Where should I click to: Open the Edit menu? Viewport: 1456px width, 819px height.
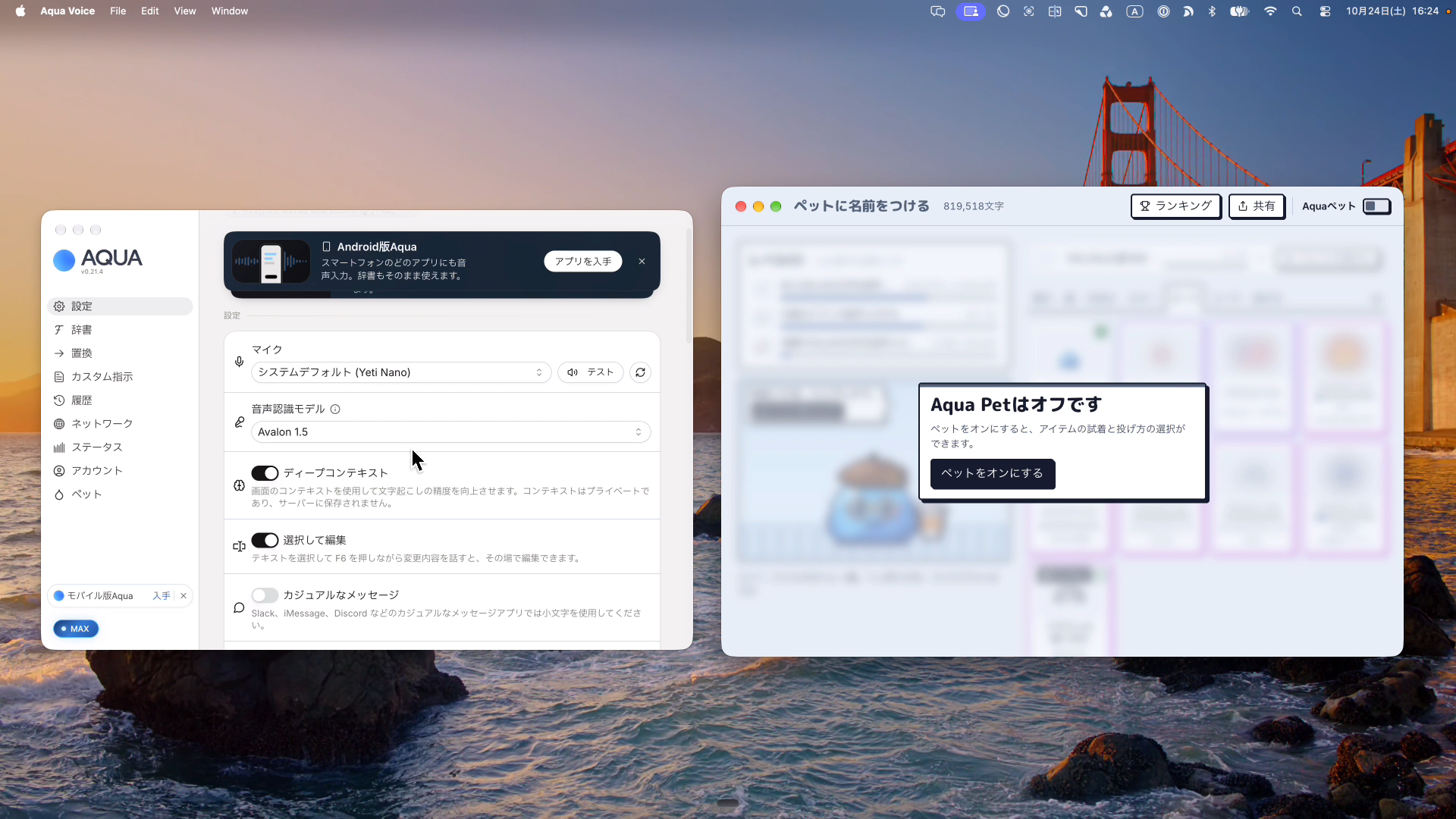tap(150, 11)
